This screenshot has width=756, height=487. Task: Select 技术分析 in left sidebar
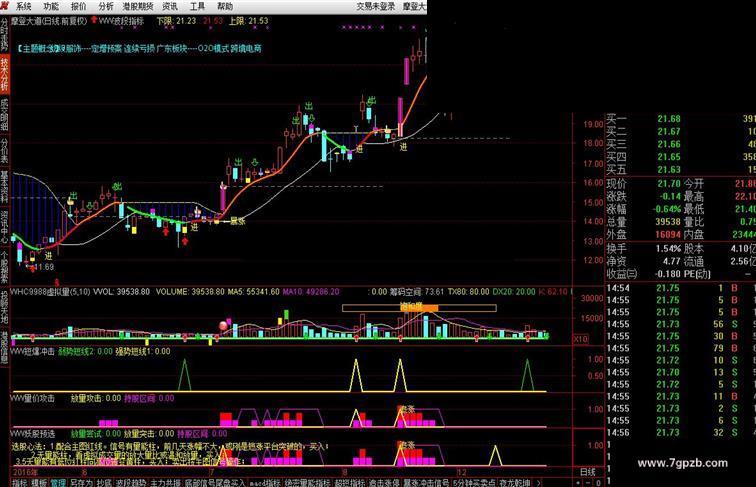pos(4,74)
